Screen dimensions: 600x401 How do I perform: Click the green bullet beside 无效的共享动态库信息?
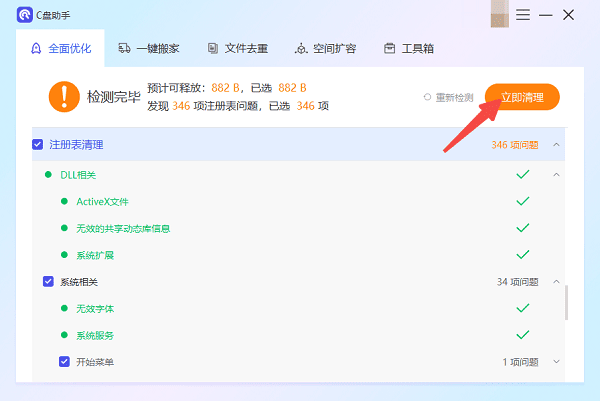[x=64, y=228]
